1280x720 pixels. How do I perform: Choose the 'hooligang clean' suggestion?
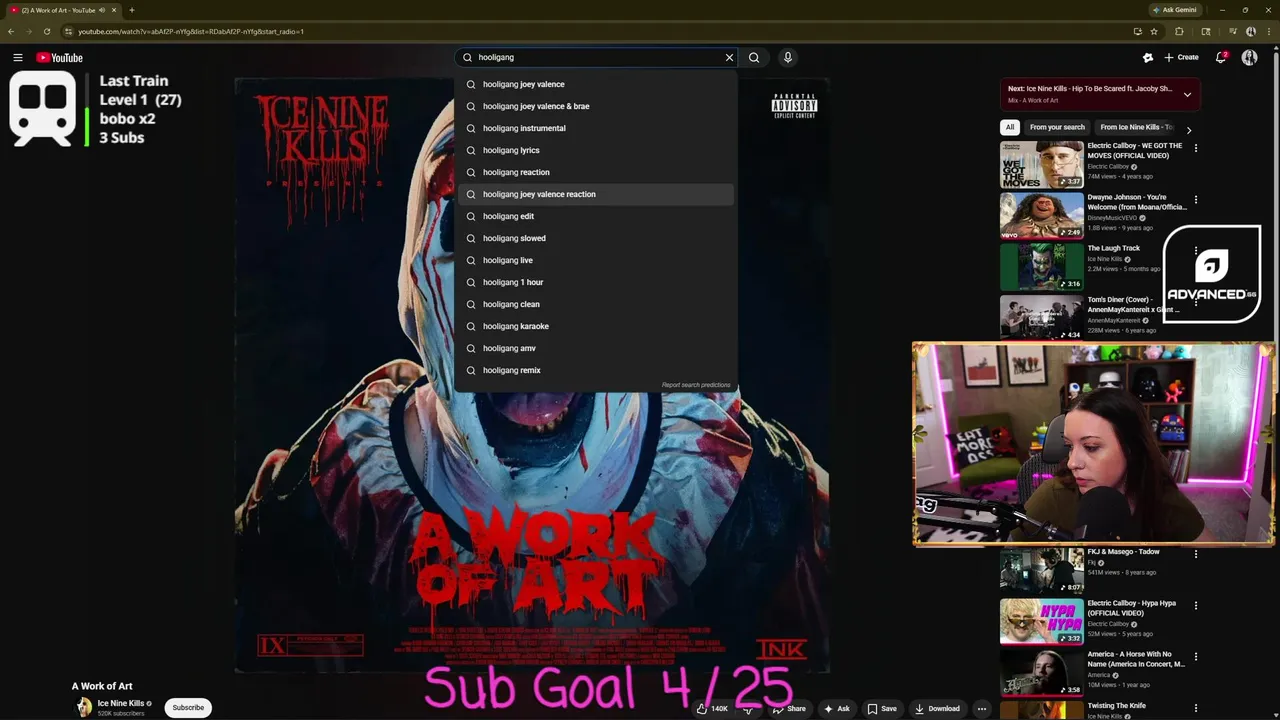tap(595, 304)
